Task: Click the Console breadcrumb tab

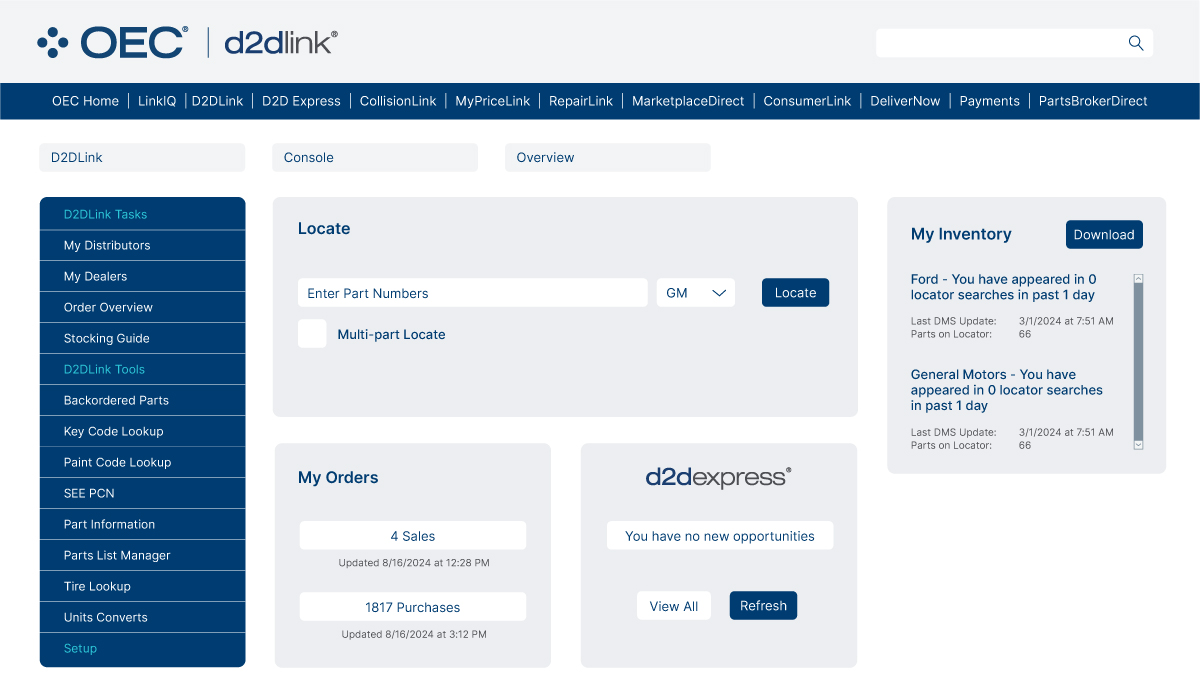Action: tap(375, 158)
